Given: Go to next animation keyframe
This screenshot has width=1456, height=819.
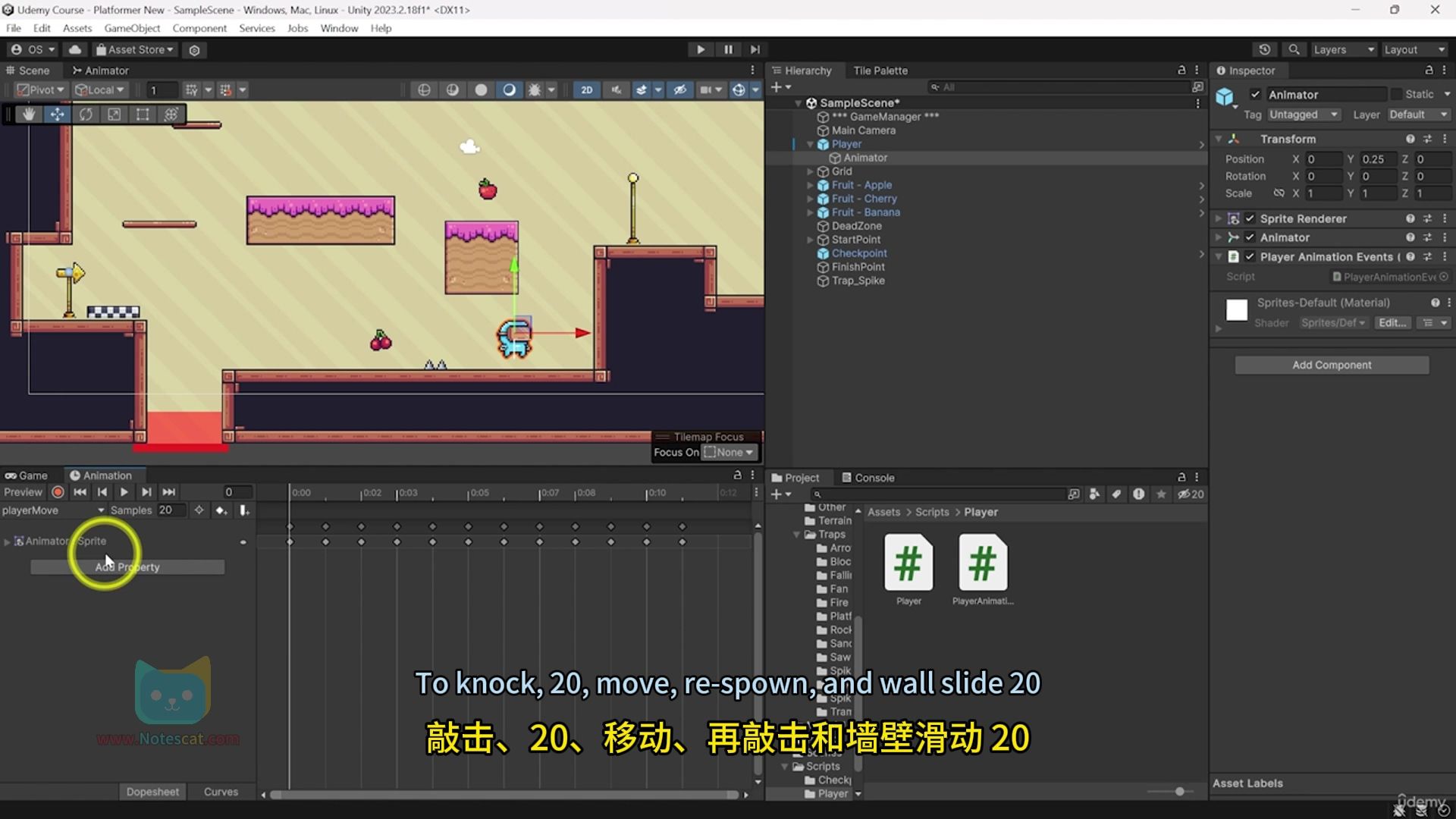Looking at the screenshot, I should click(146, 492).
